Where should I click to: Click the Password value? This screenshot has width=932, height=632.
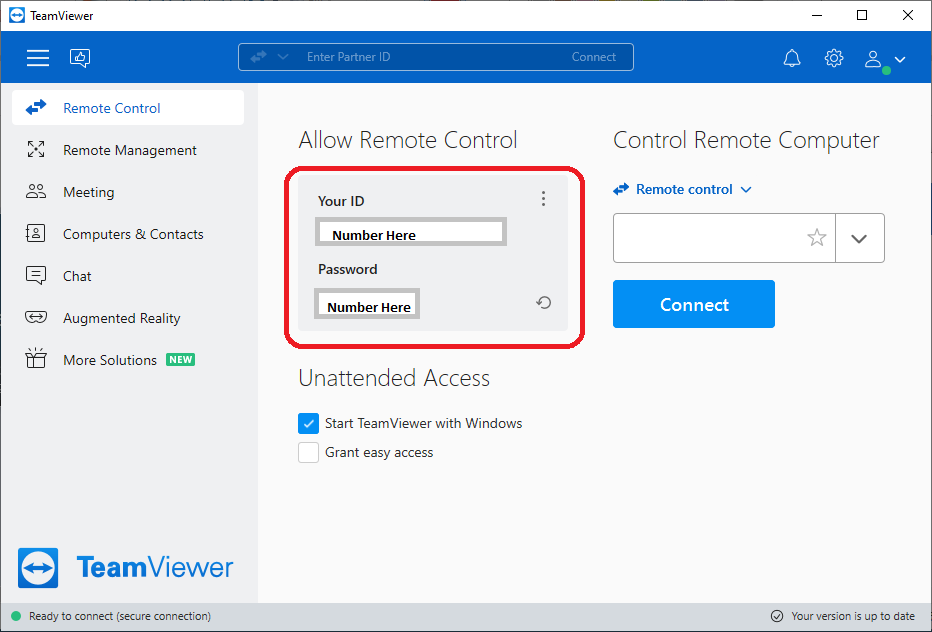tap(367, 304)
